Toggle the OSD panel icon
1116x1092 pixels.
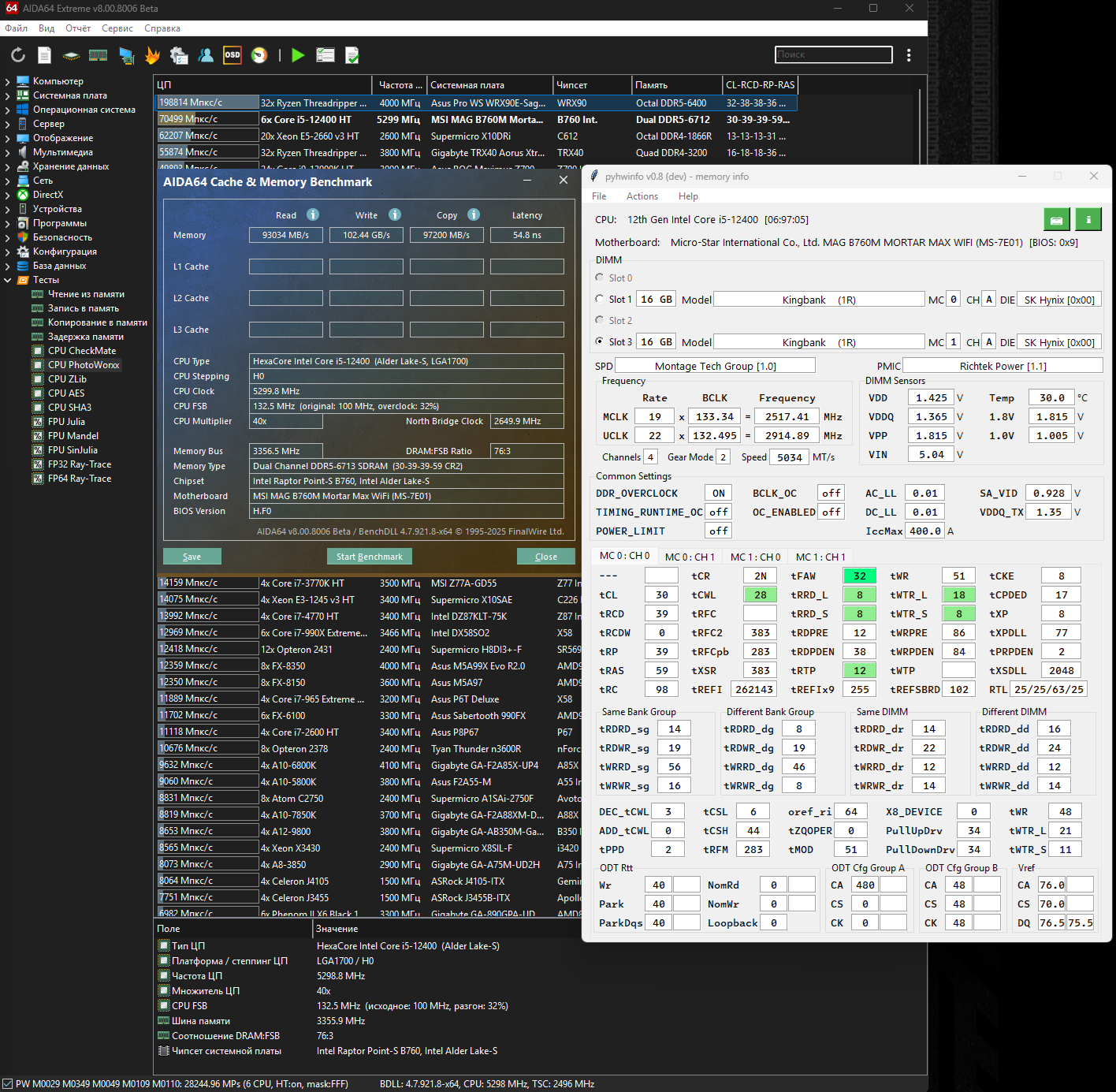232,55
